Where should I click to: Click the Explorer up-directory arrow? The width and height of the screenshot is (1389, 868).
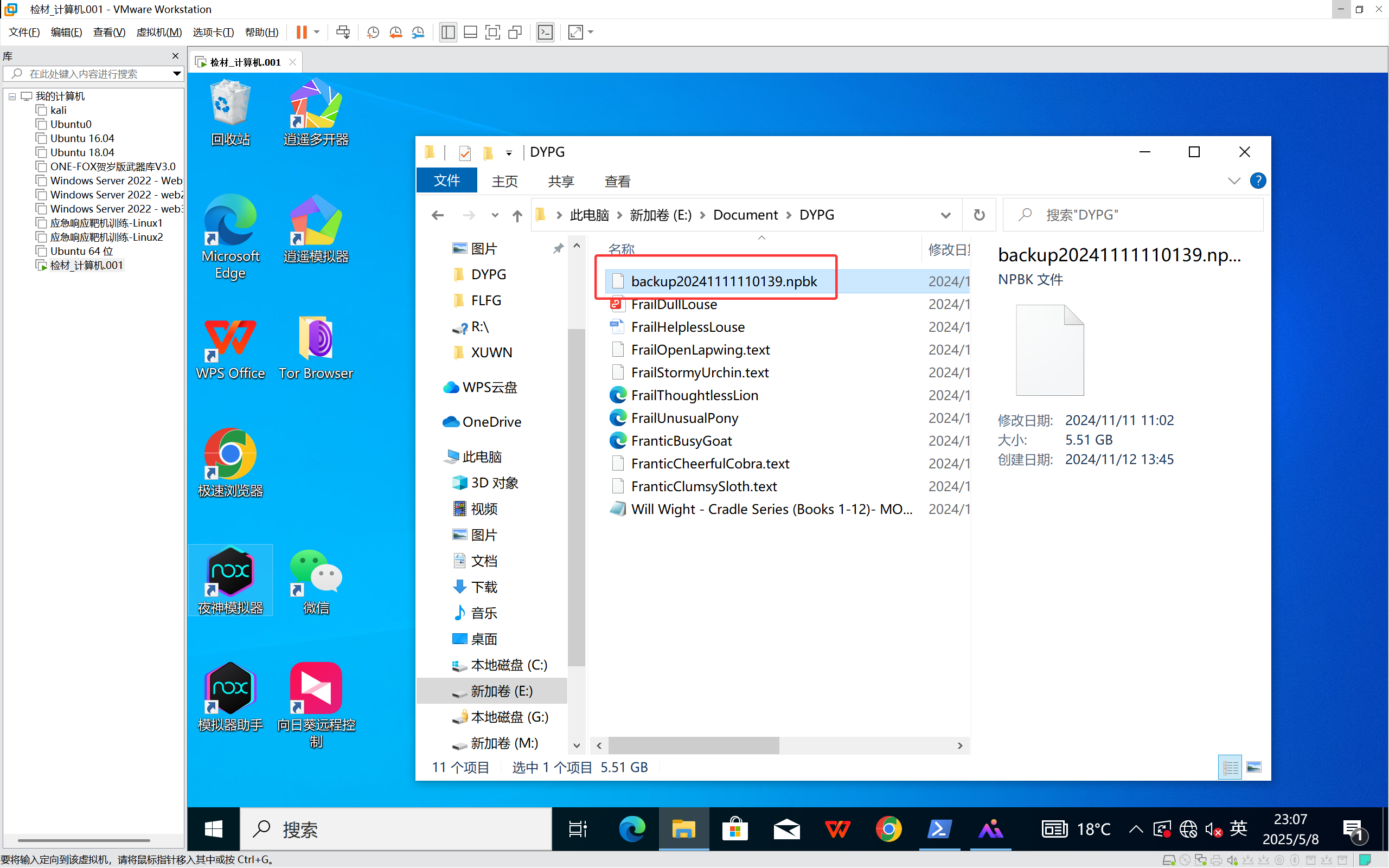517,215
